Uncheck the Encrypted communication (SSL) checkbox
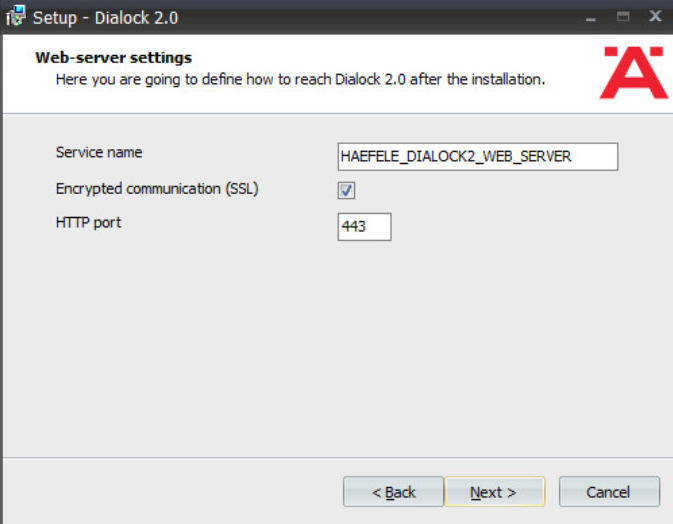The width and height of the screenshot is (673, 524). click(x=346, y=190)
